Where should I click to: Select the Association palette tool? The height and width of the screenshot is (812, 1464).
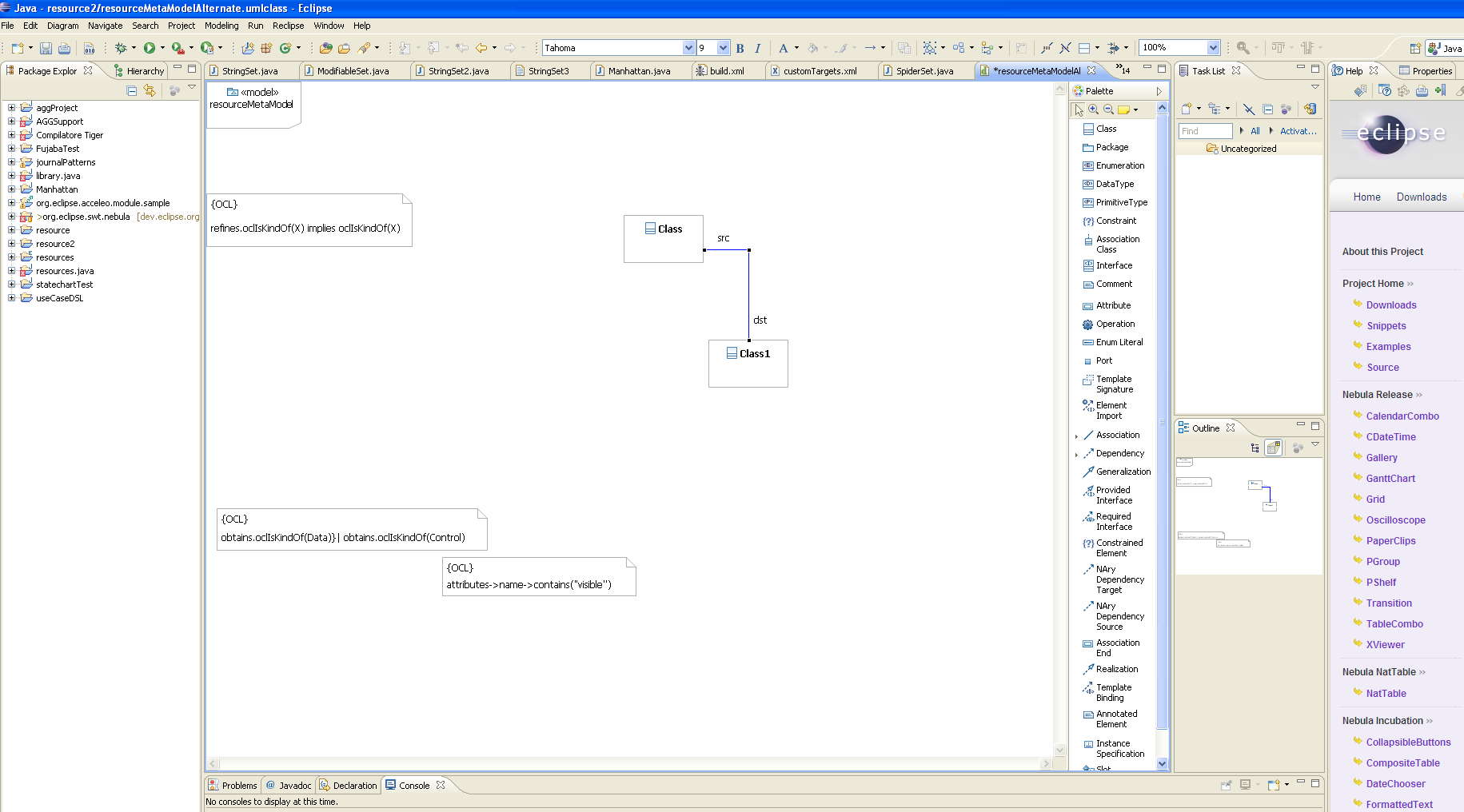coord(1111,435)
